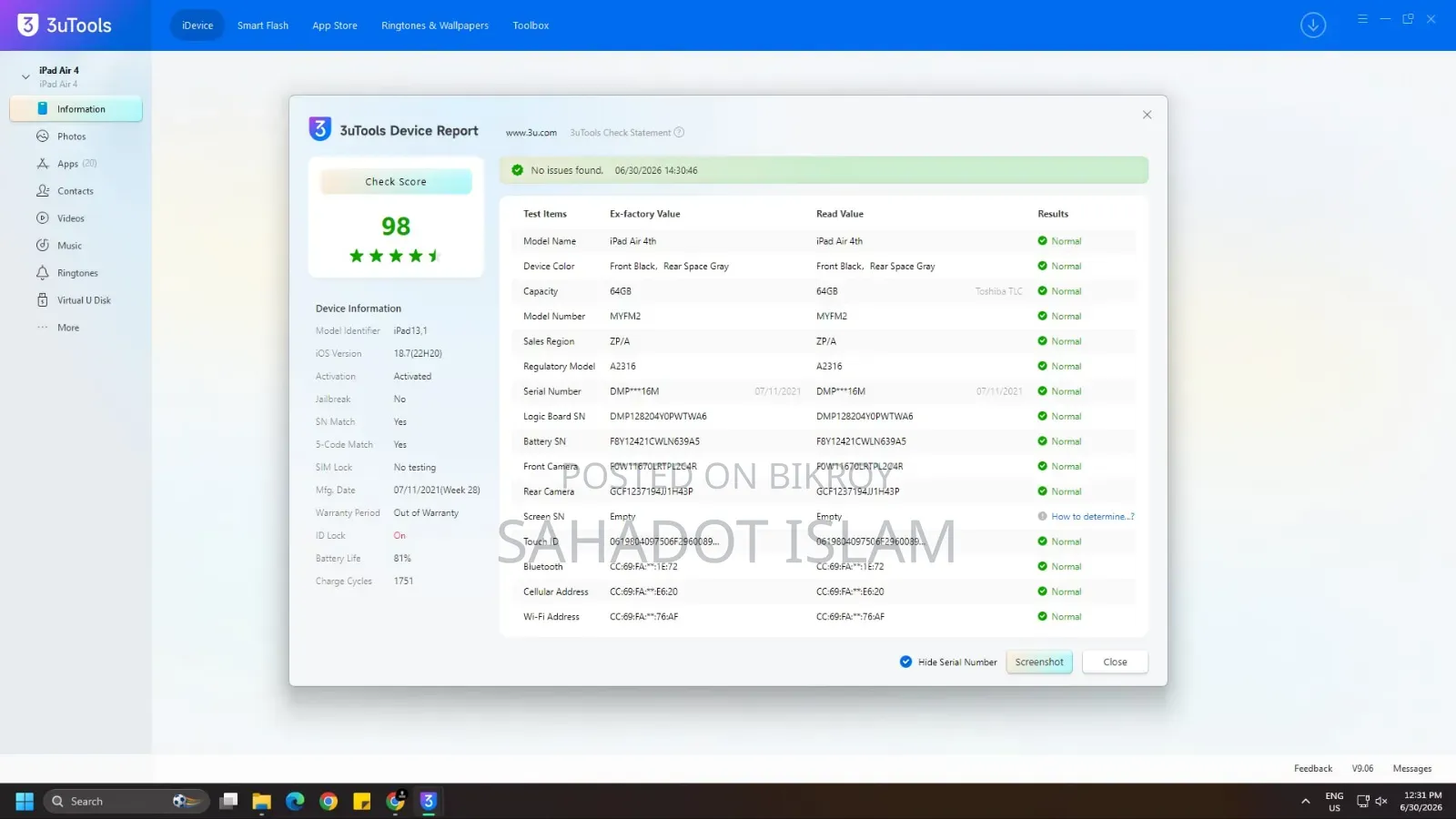Open the hamburger menu in the title bar
Screen dimensions: 1456x819
[1362, 19]
